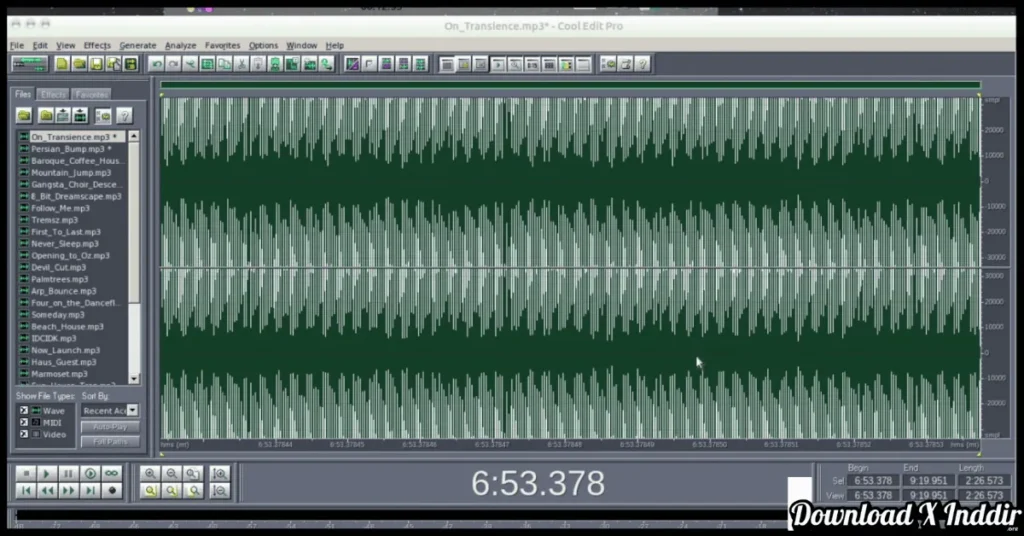Toggle the Video file type checkbox

click(x=24, y=434)
